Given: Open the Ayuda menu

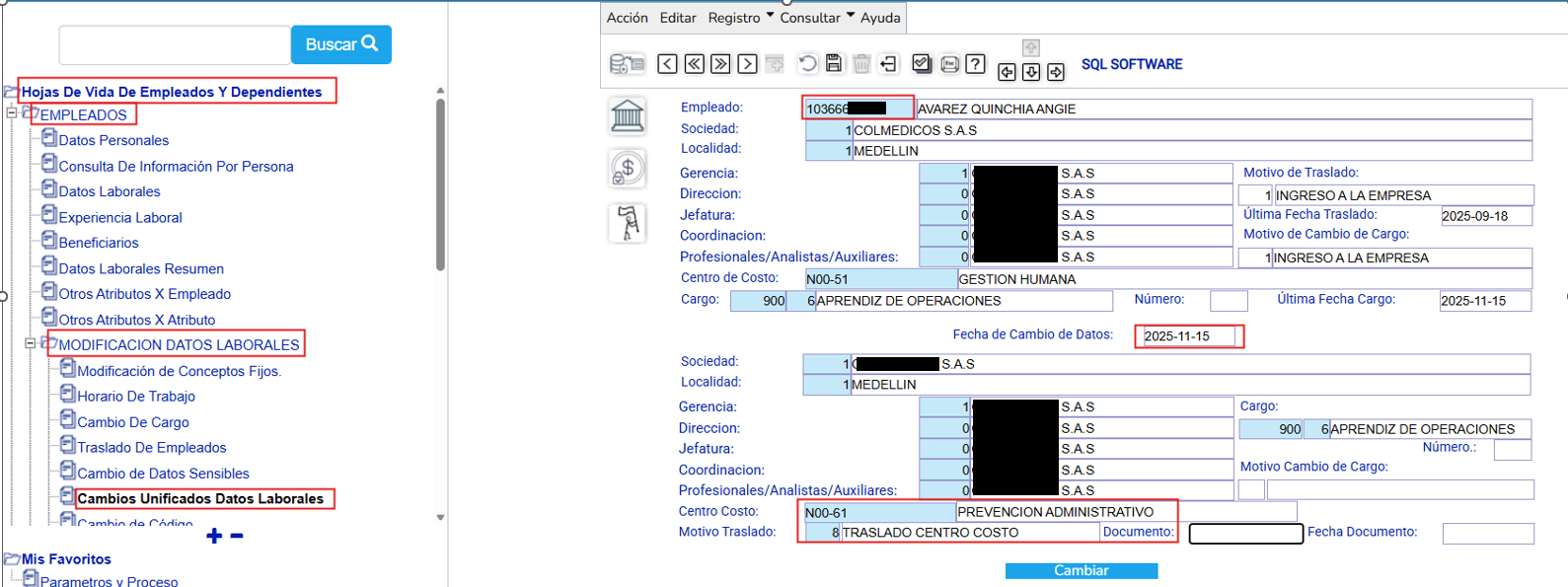Looking at the screenshot, I should point(879,18).
